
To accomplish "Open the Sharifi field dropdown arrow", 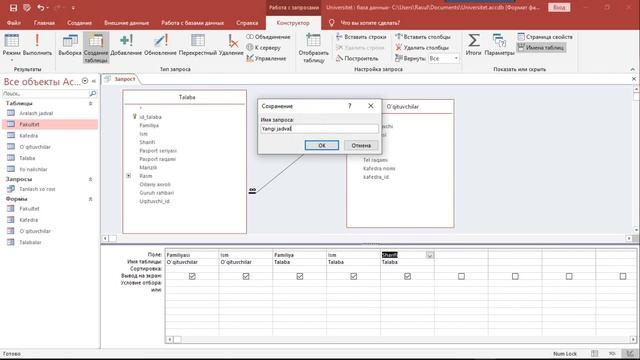I will click(x=430, y=255).
